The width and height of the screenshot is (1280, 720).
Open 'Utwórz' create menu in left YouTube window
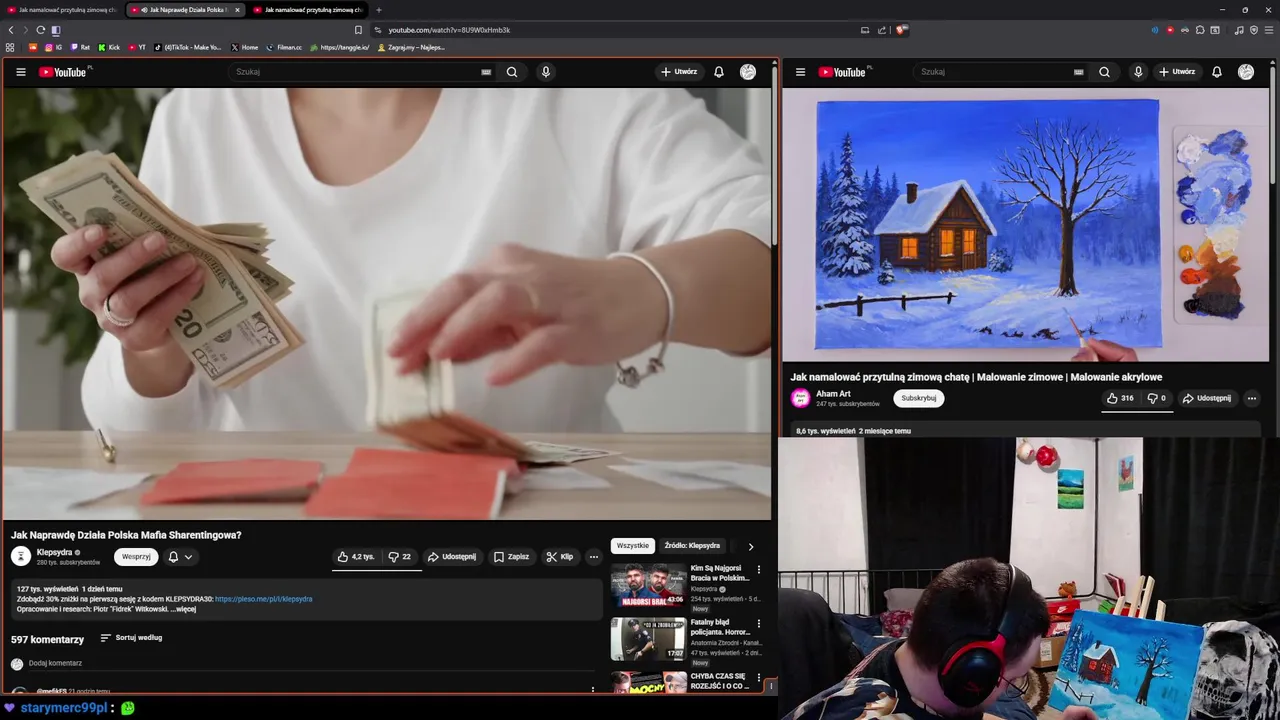[x=679, y=72]
